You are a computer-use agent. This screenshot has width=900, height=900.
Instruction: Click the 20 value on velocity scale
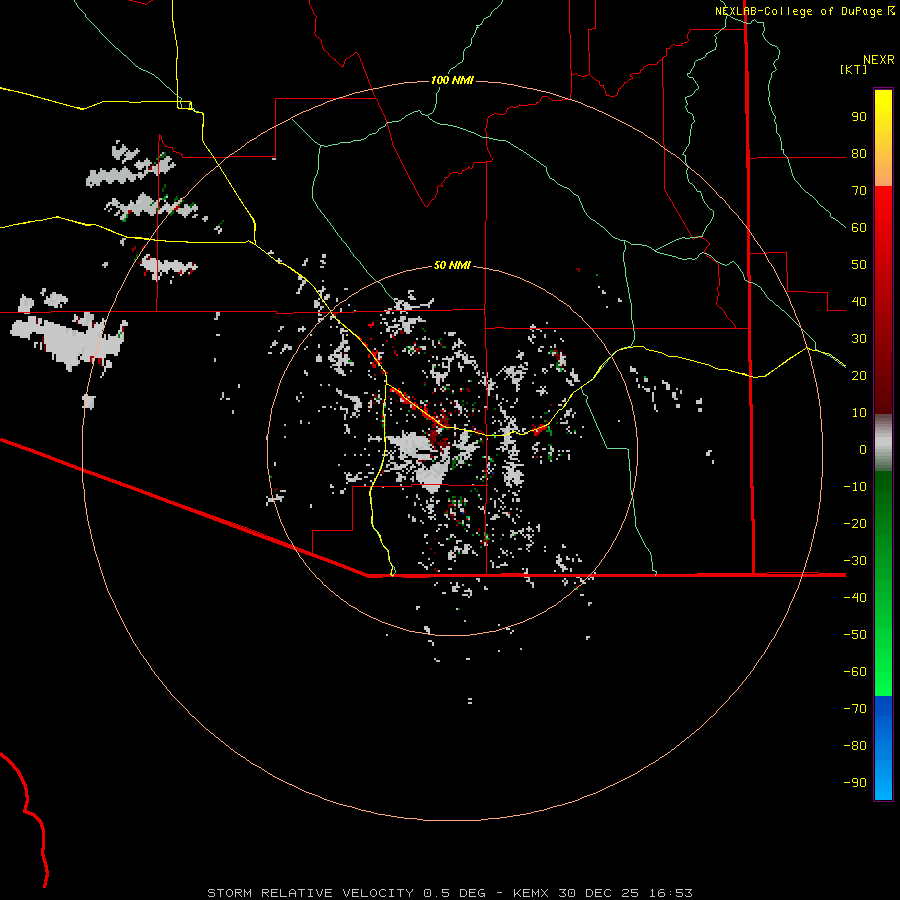pos(859,376)
